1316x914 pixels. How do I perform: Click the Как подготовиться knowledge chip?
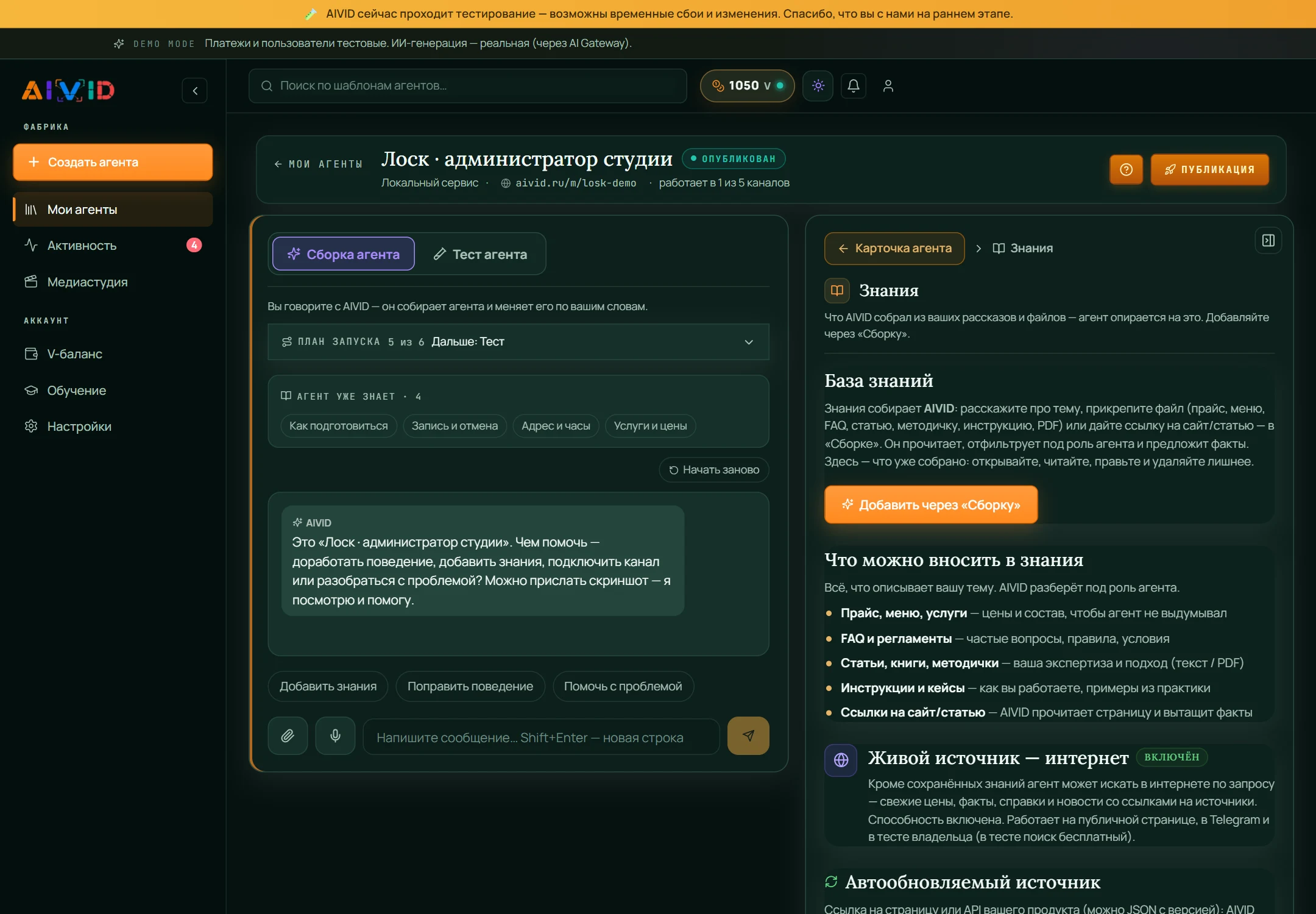(339, 425)
